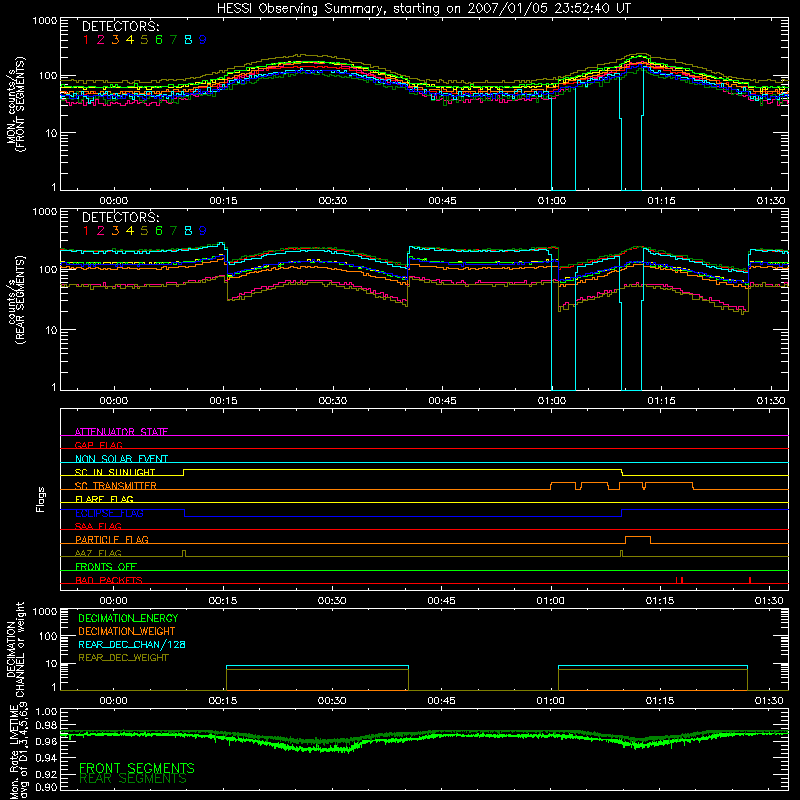Screen dimensions: 800x800
Task: Select the GAP_FLAG label
Action: point(98,445)
